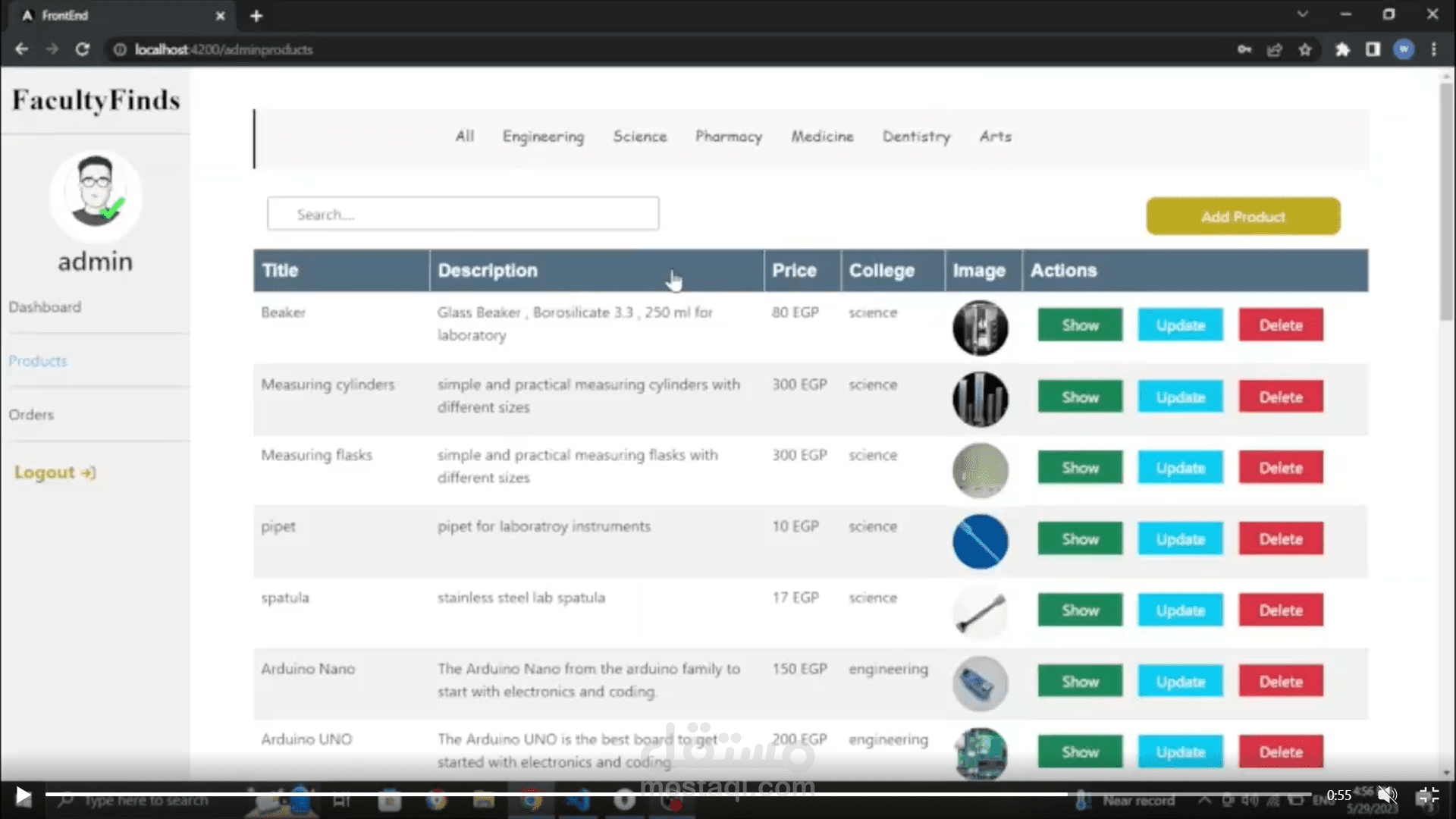Expand the tab search chevron in title bar

[x=1302, y=14]
